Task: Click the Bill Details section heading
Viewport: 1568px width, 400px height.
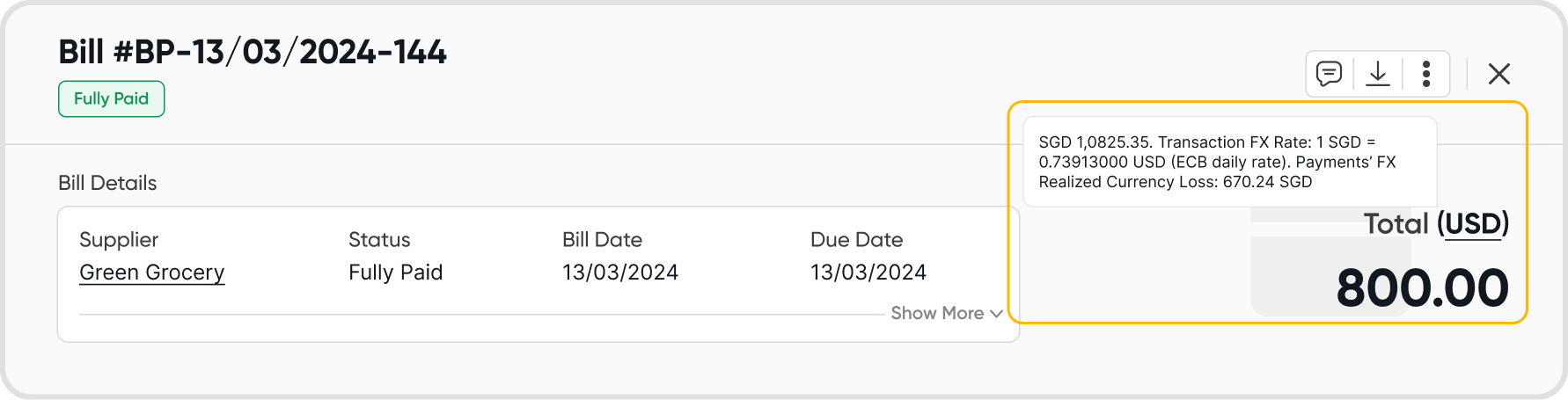Action: [107, 183]
